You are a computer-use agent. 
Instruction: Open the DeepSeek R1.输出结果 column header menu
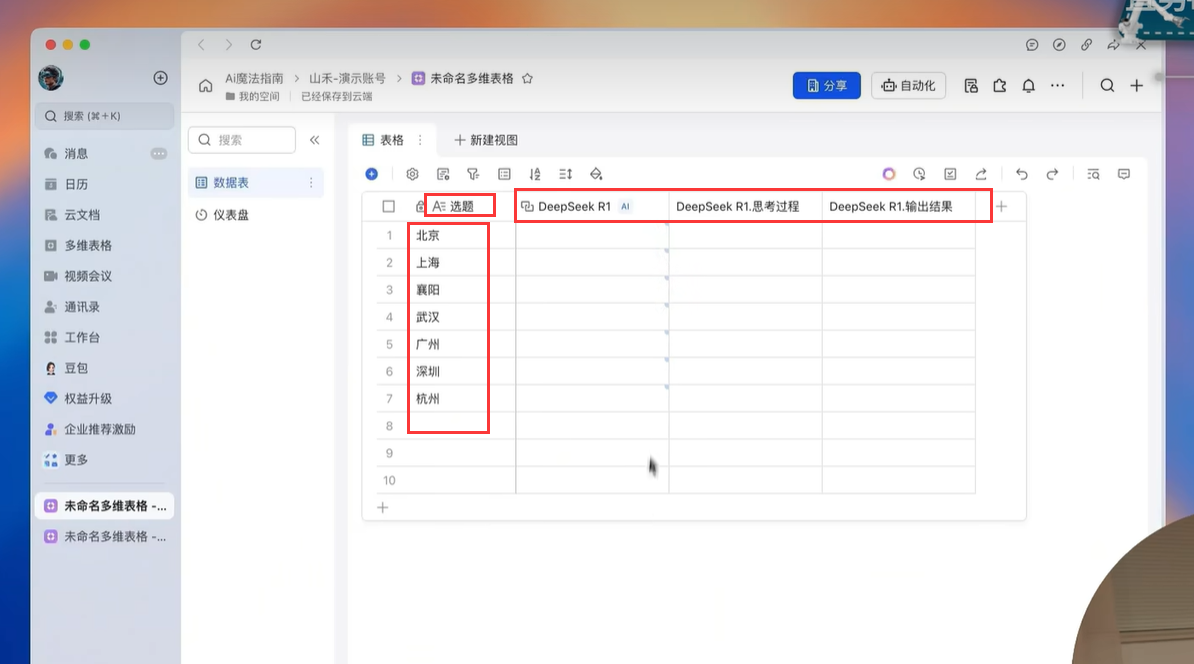point(899,206)
